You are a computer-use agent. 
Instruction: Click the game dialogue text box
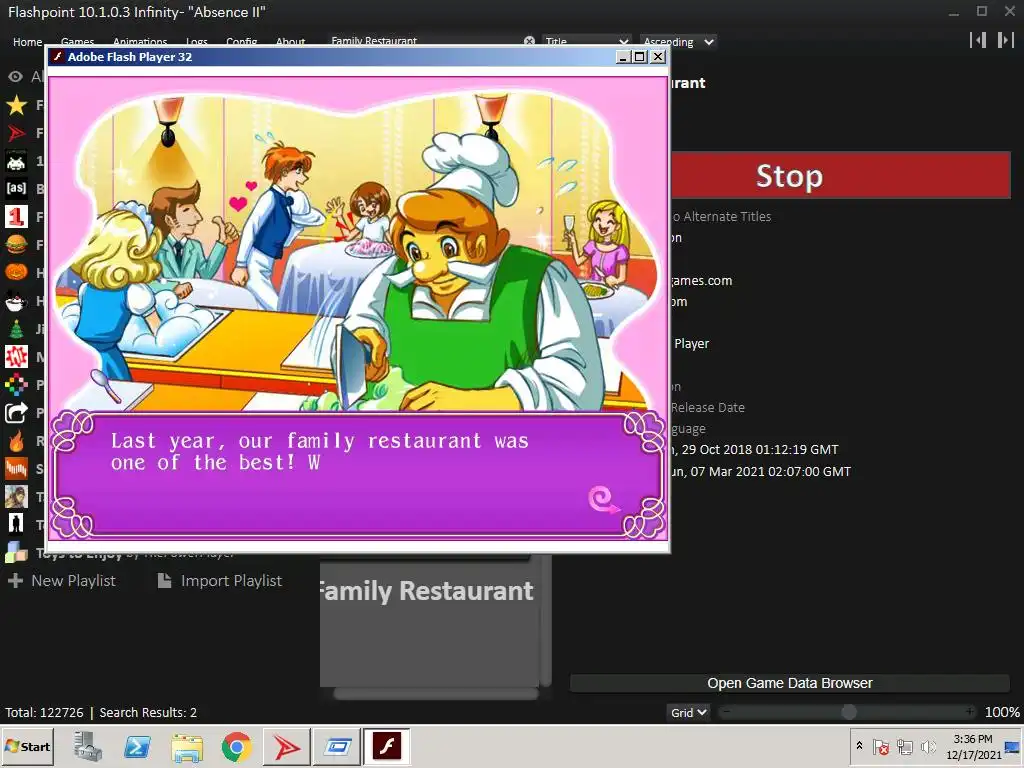(359, 475)
